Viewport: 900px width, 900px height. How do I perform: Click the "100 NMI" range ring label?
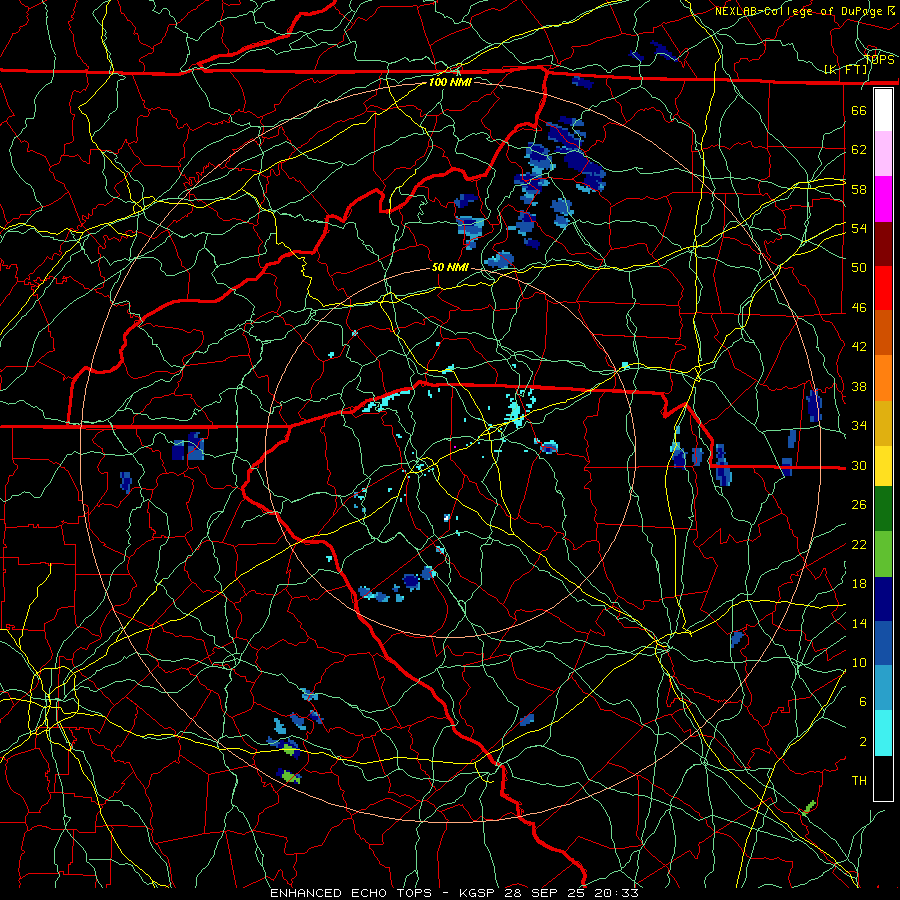point(450,82)
